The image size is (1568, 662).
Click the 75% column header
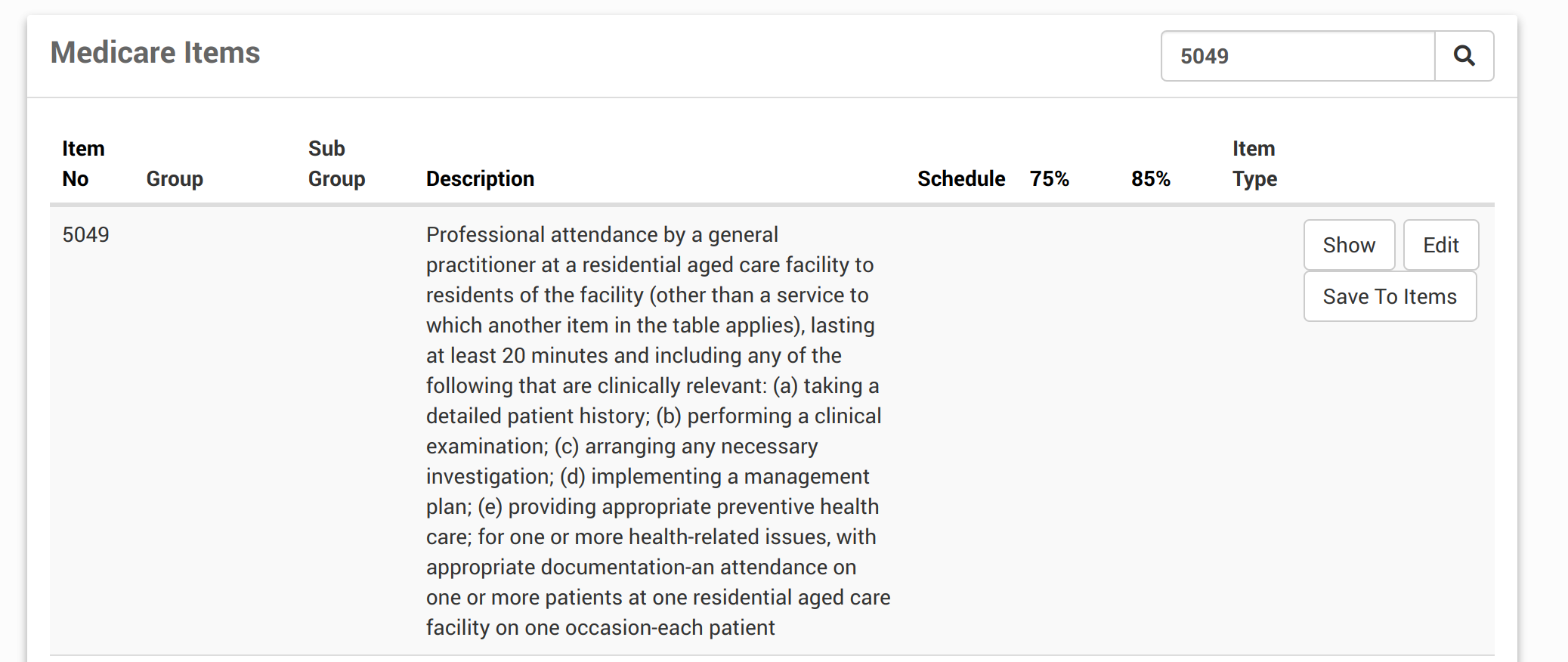[1049, 179]
